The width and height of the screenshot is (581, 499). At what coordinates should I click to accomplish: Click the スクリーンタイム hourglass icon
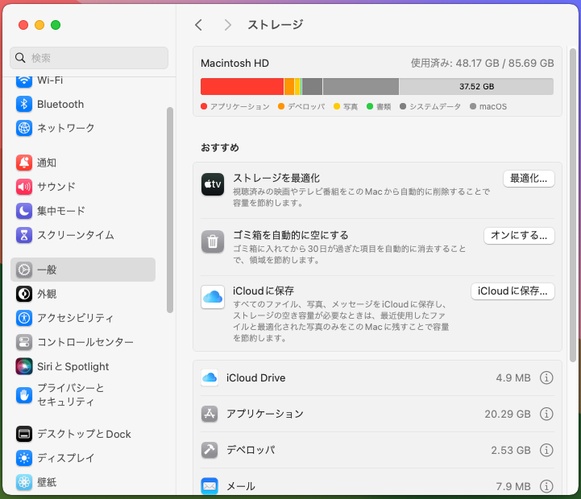tap(24, 235)
